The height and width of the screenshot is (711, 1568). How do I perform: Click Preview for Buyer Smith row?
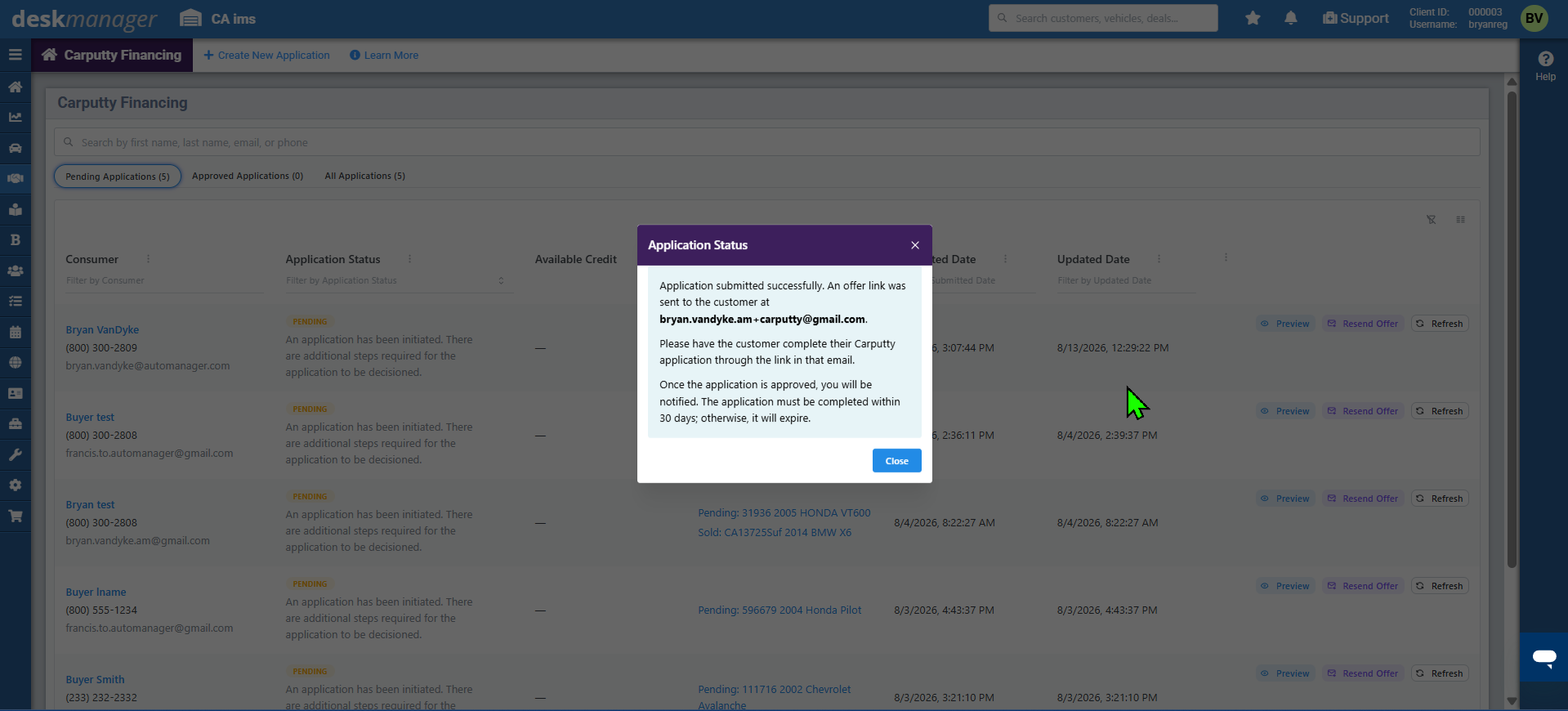[x=1285, y=673]
